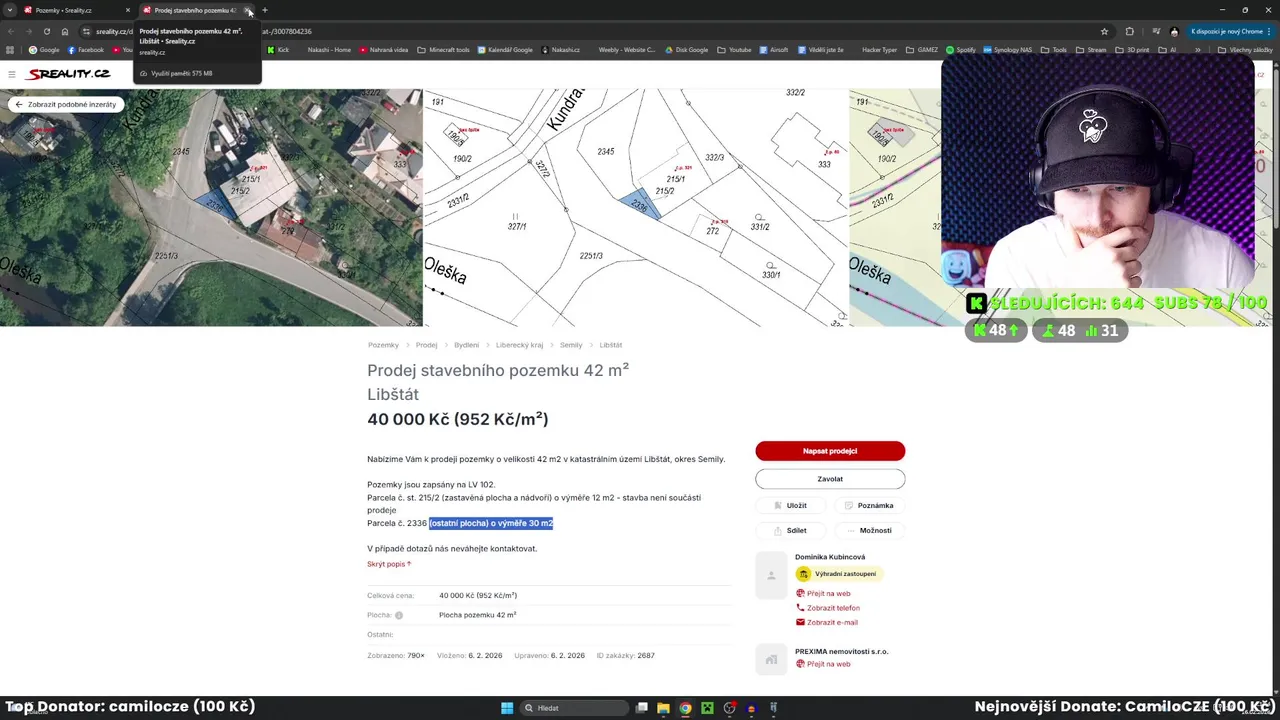Open the cadastral map image
This screenshot has width=1280, height=720.
click(x=636, y=207)
